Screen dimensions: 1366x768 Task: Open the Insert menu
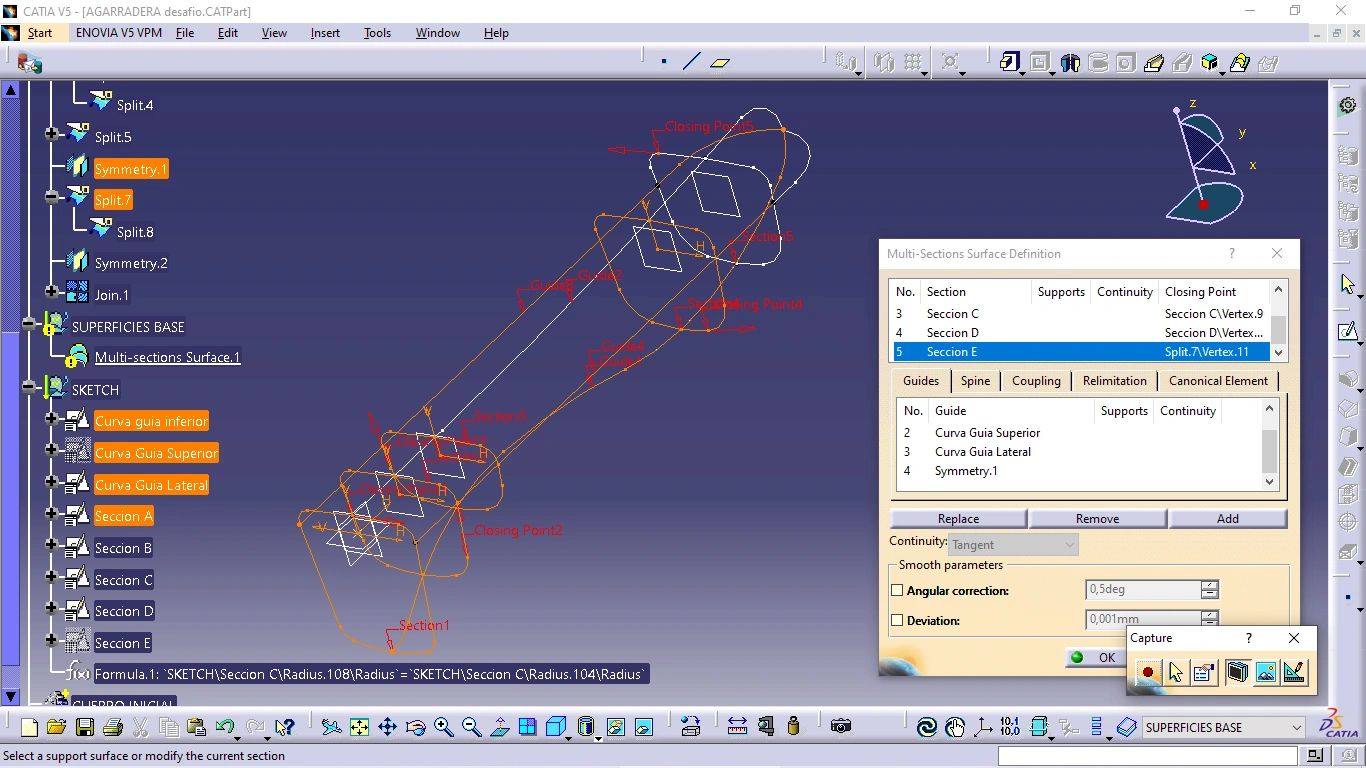[324, 33]
